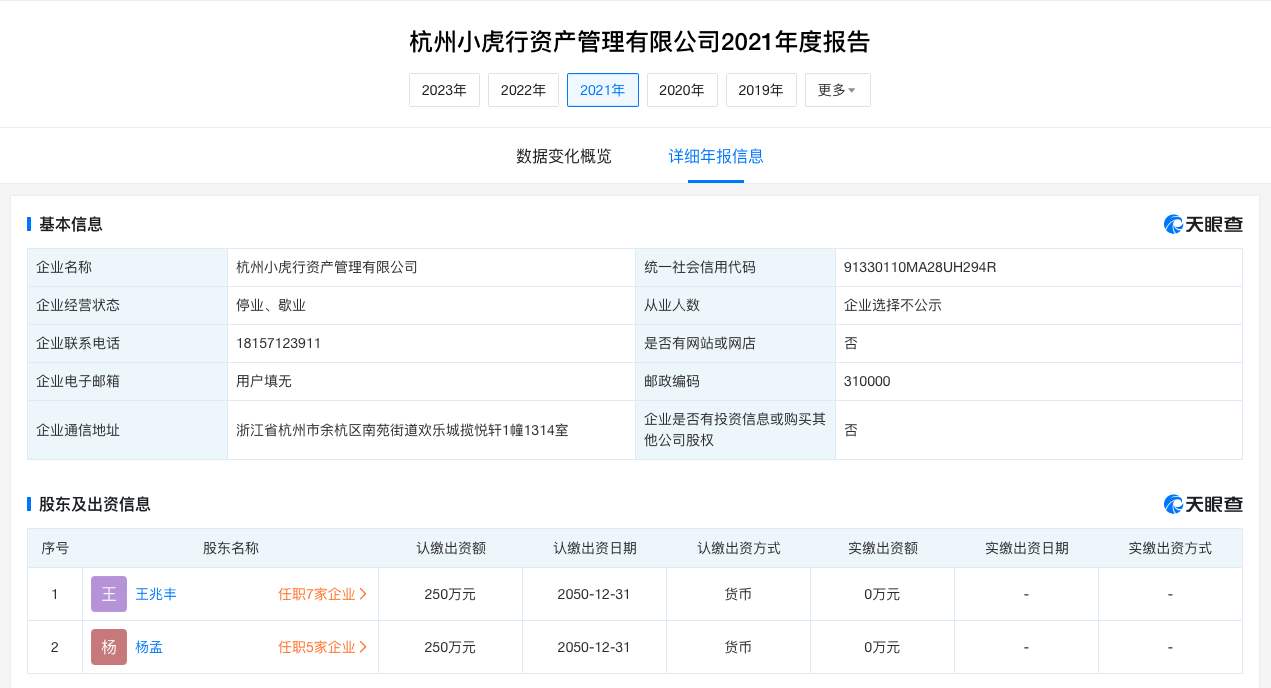Click 企业是否有投资信息或购买其他公司股权 label
Image resolution: width=1271 pixels, height=688 pixels.
(735, 430)
